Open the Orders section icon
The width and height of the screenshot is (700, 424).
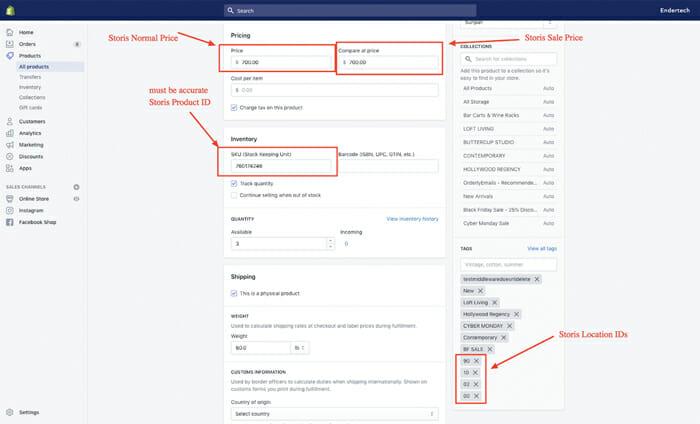click(10, 44)
